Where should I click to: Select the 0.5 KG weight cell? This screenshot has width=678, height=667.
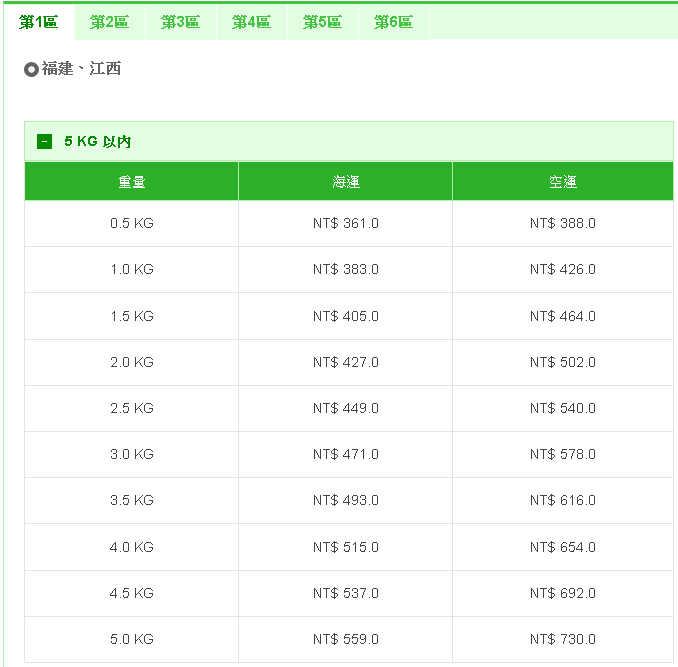pos(132,224)
